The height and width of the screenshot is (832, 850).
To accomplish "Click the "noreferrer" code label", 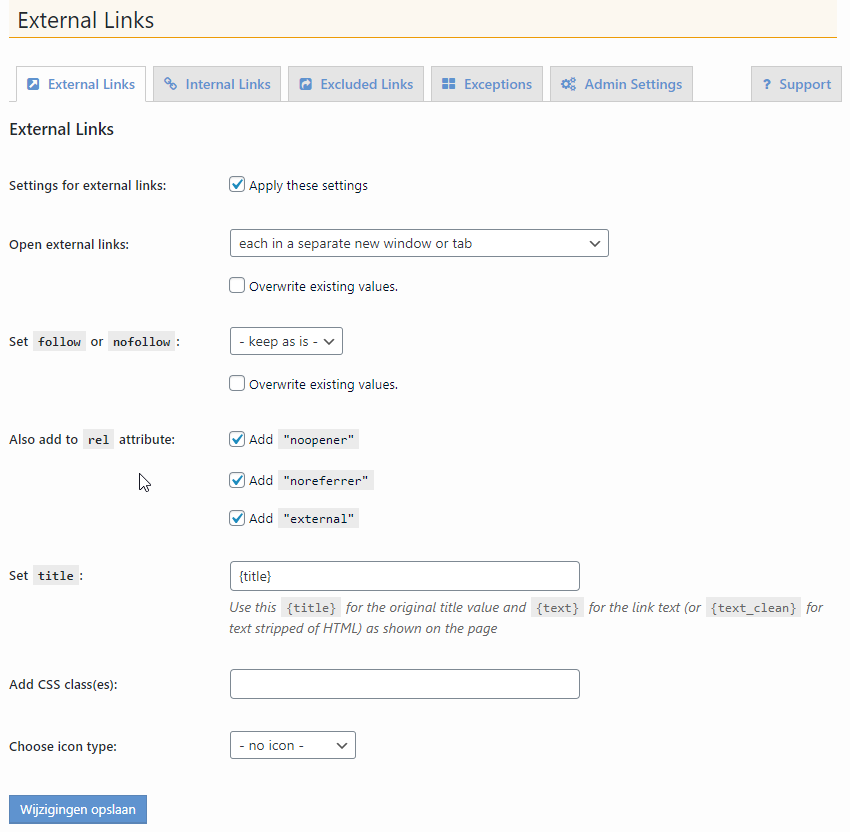I will [x=326, y=481].
